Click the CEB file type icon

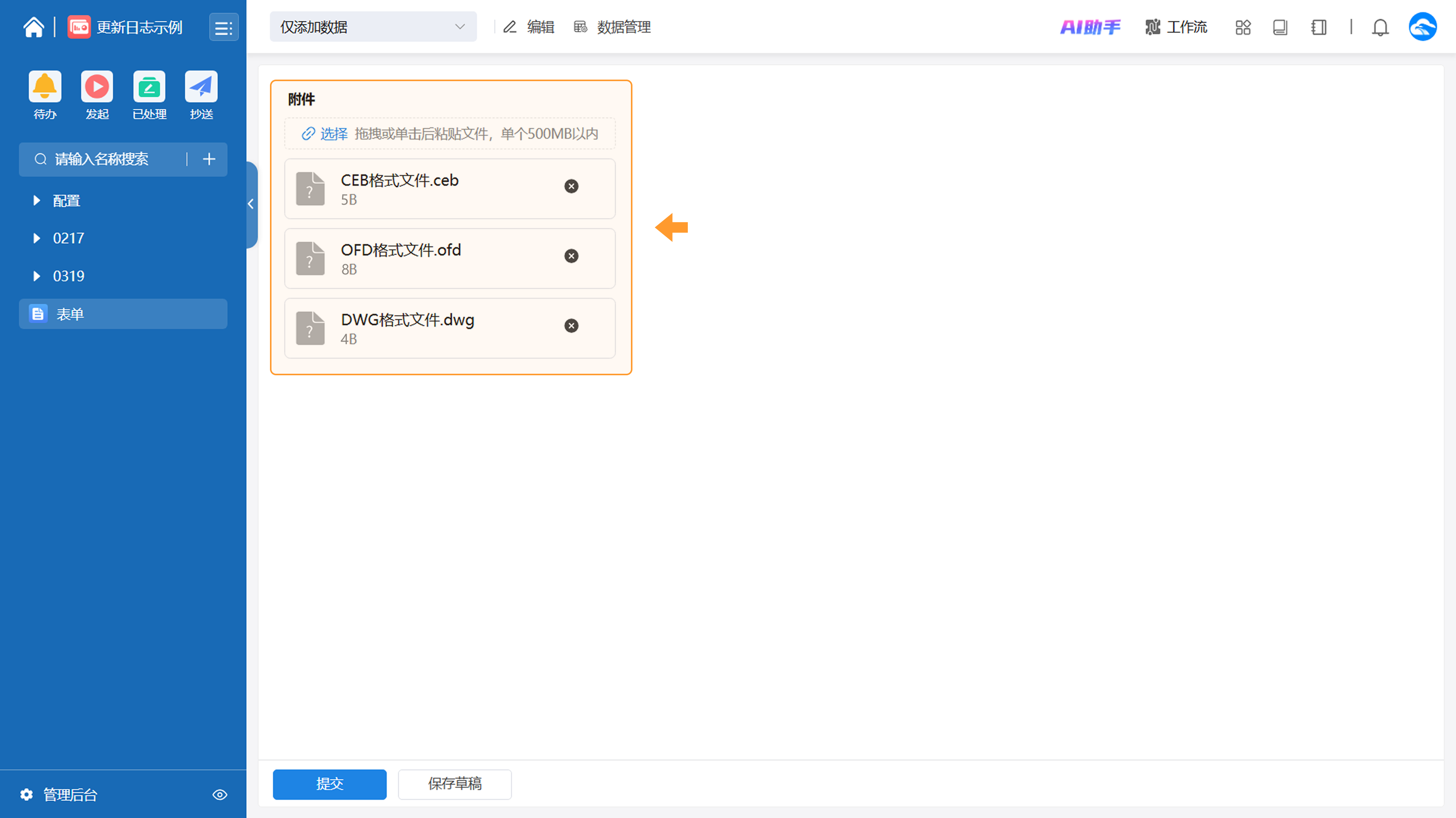point(310,189)
